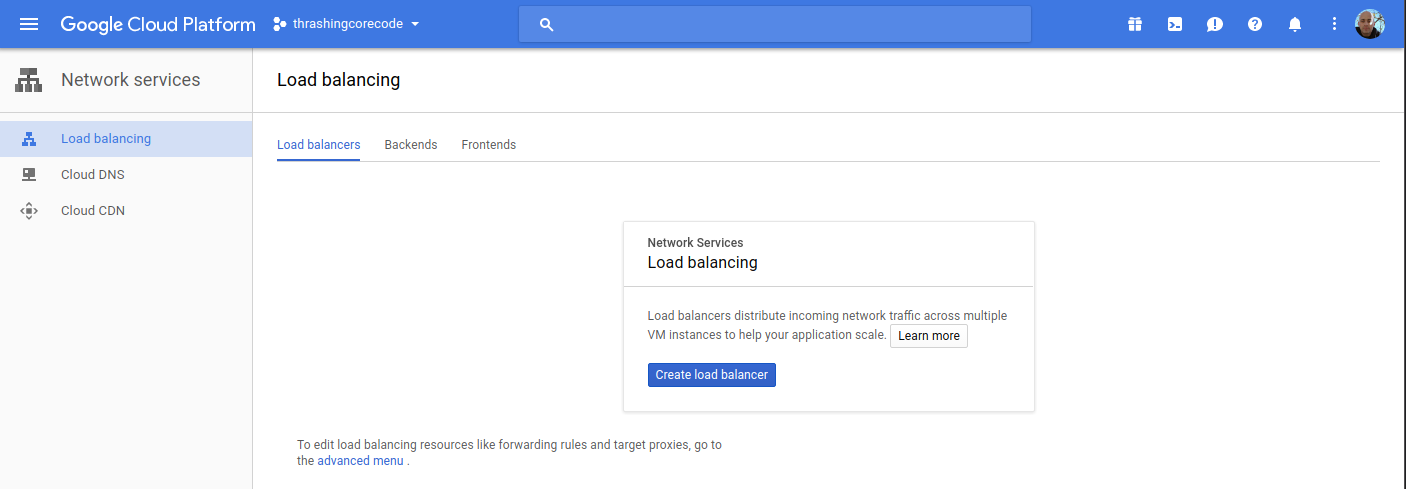Screen dimensions: 1406x489
Task: Click the Network services header icon
Action: point(28,80)
